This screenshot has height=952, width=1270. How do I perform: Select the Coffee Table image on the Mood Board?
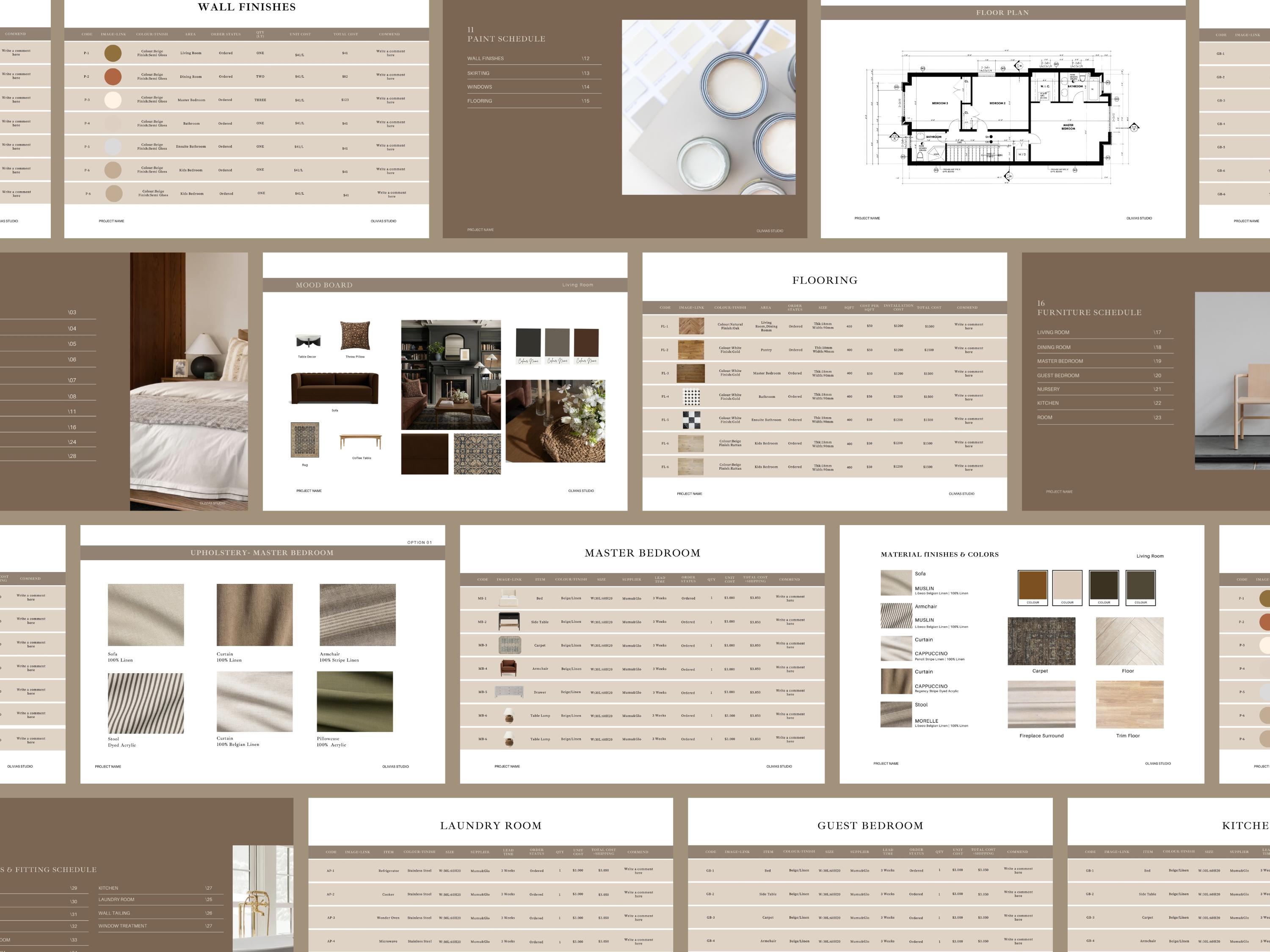tap(361, 442)
